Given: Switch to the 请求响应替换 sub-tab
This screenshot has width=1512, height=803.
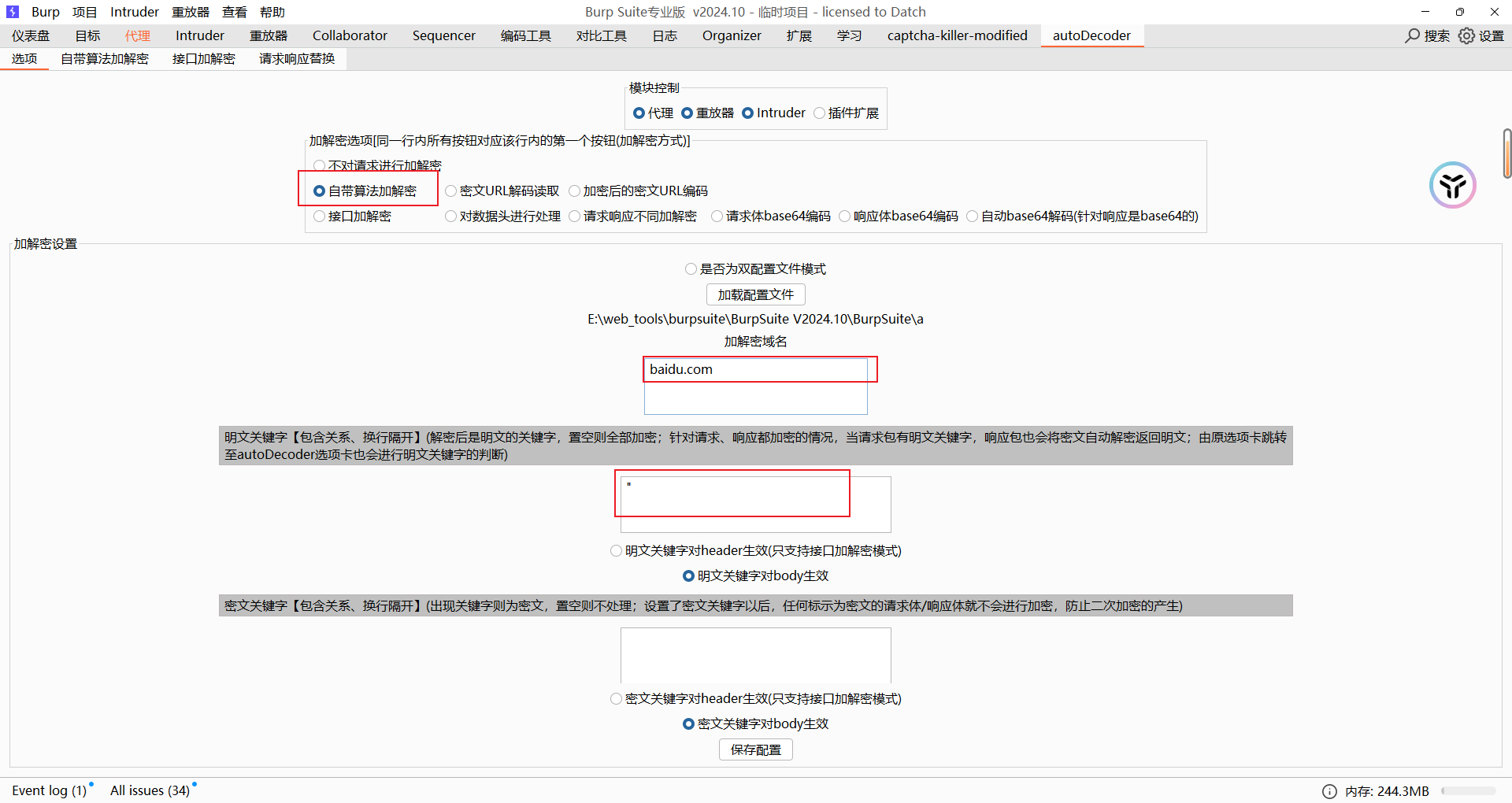Looking at the screenshot, I should coord(297,59).
